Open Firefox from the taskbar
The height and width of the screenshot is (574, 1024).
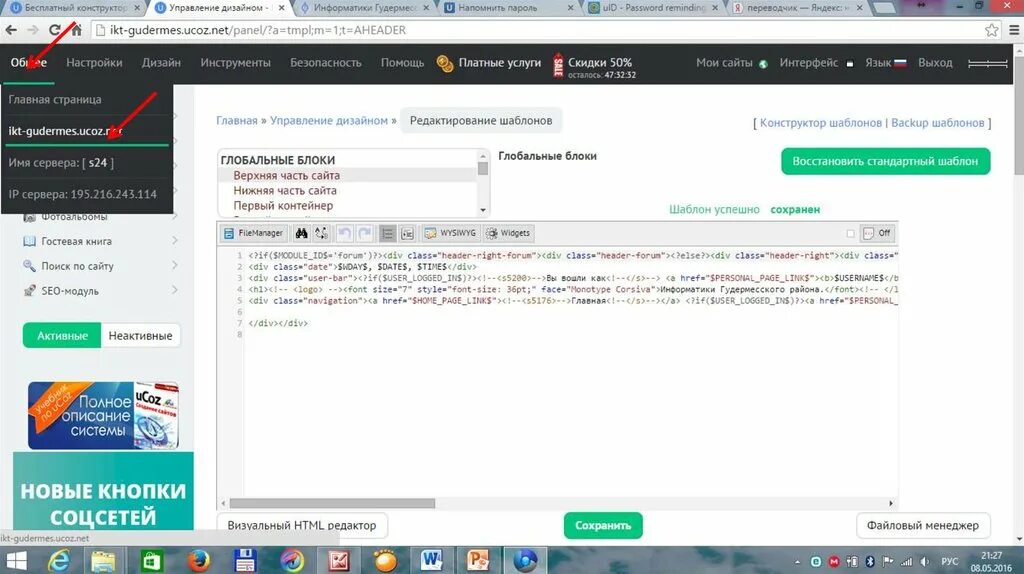coord(199,560)
